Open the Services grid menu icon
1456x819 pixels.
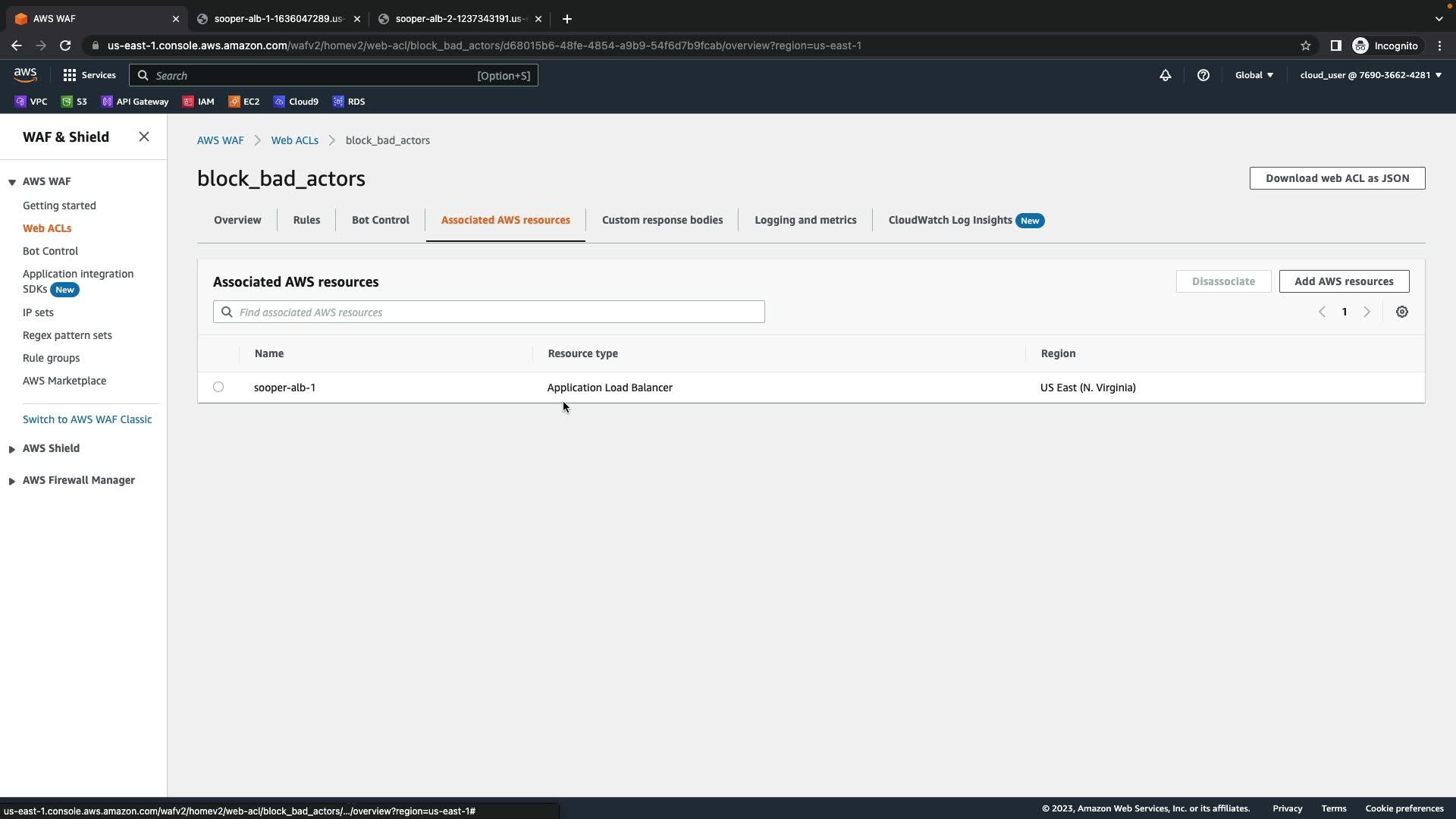(70, 75)
